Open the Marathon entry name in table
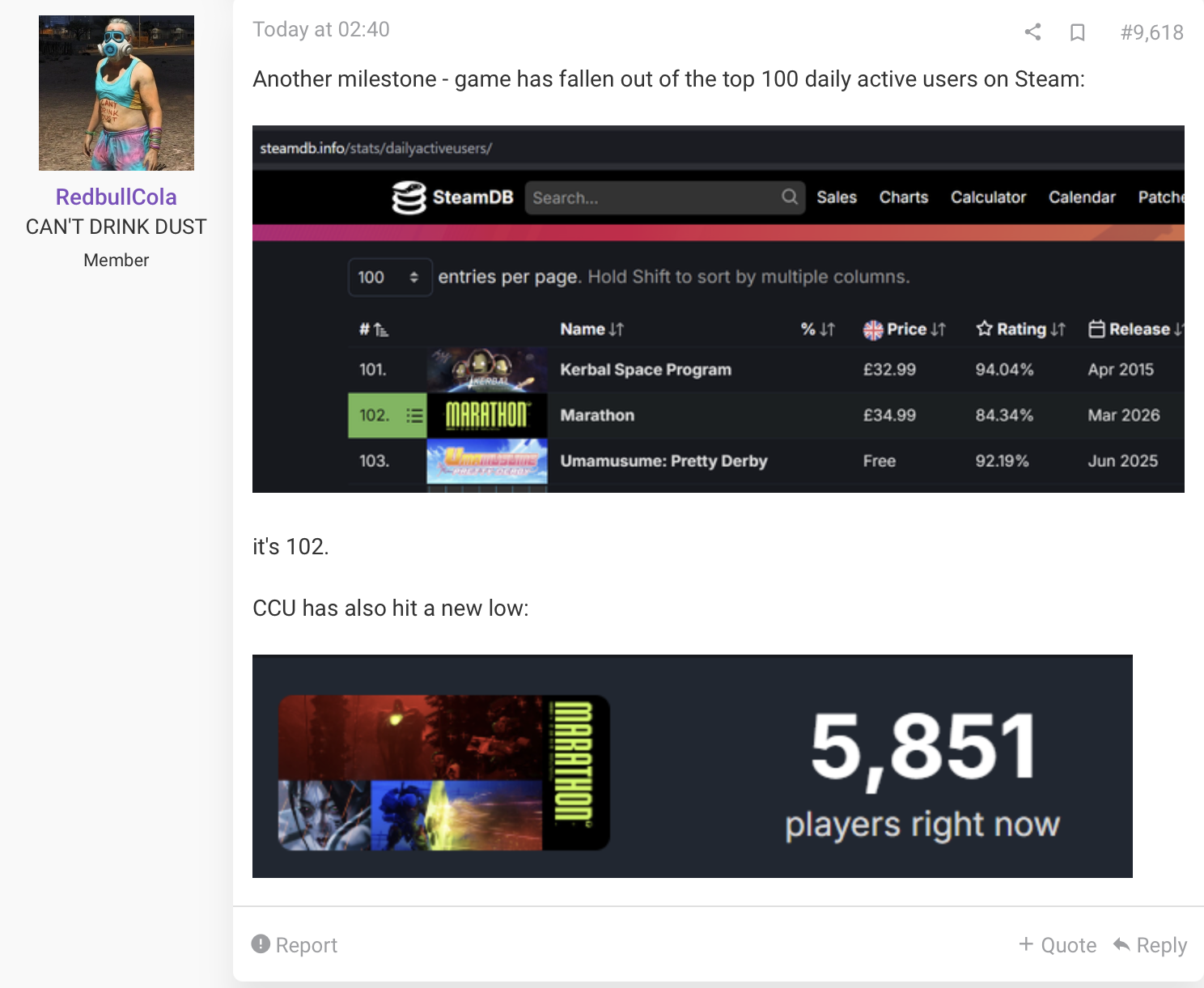 coord(597,415)
